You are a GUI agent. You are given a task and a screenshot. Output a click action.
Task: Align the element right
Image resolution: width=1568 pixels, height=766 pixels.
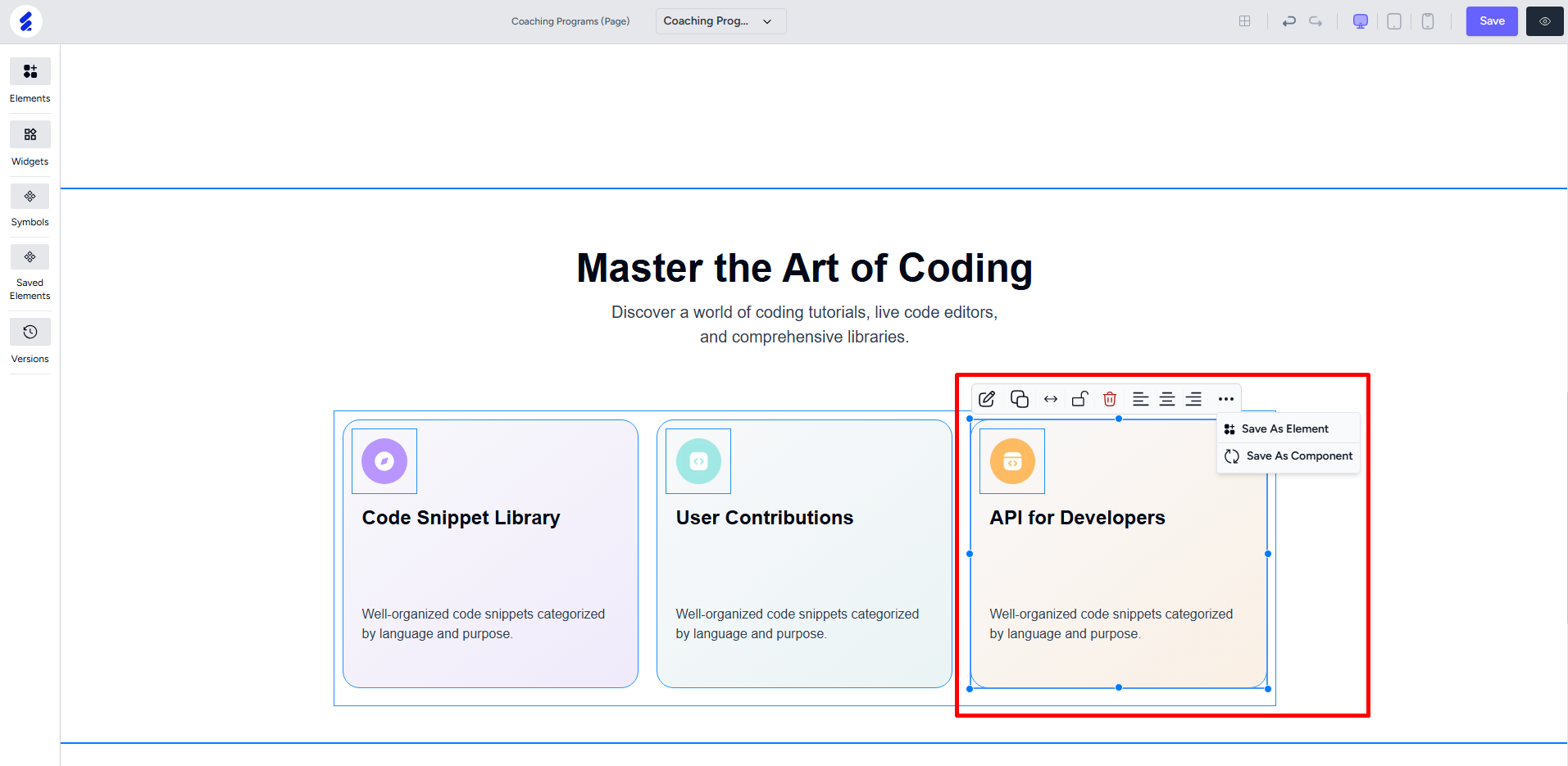[x=1194, y=399]
